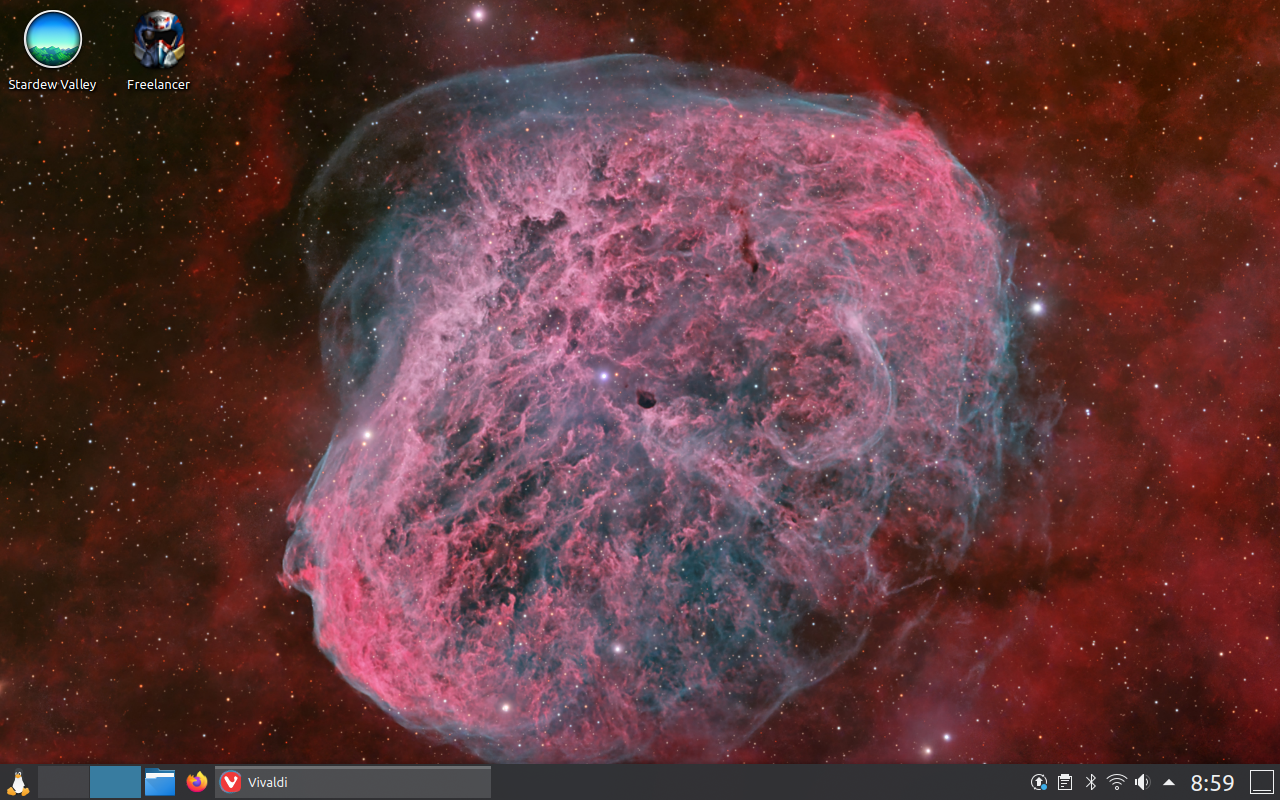
Task: Open the Wi-Fi network tray icon
Action: coord(1117,782)
